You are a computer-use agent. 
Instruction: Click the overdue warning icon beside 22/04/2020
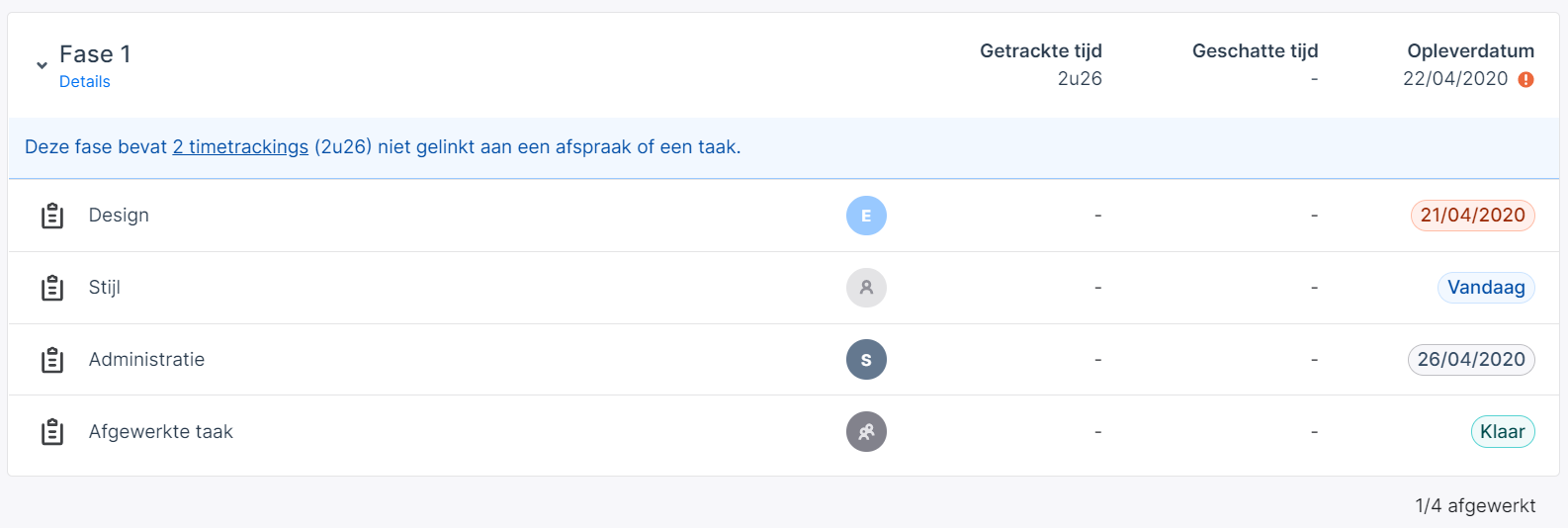pyautogui.click(x=1525, y=79)
